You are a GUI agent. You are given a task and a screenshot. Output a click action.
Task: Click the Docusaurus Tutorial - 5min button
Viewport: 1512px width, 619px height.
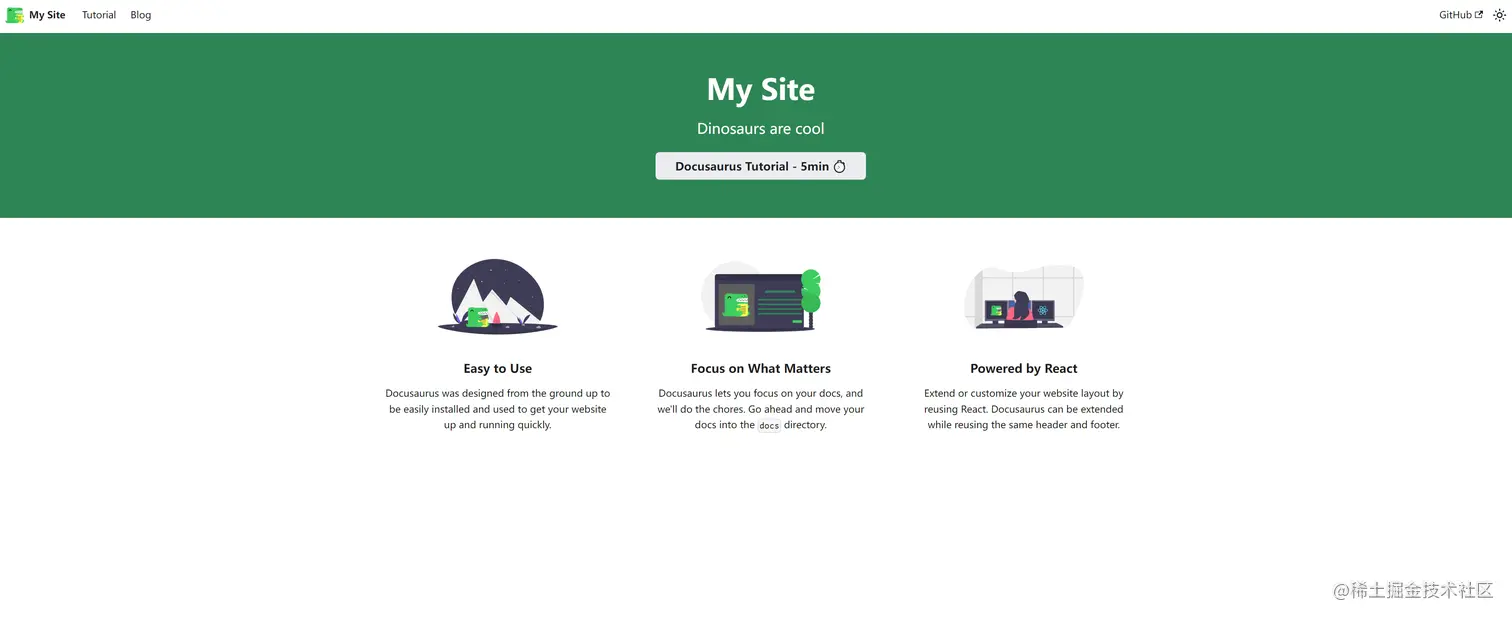coord(760,166)
